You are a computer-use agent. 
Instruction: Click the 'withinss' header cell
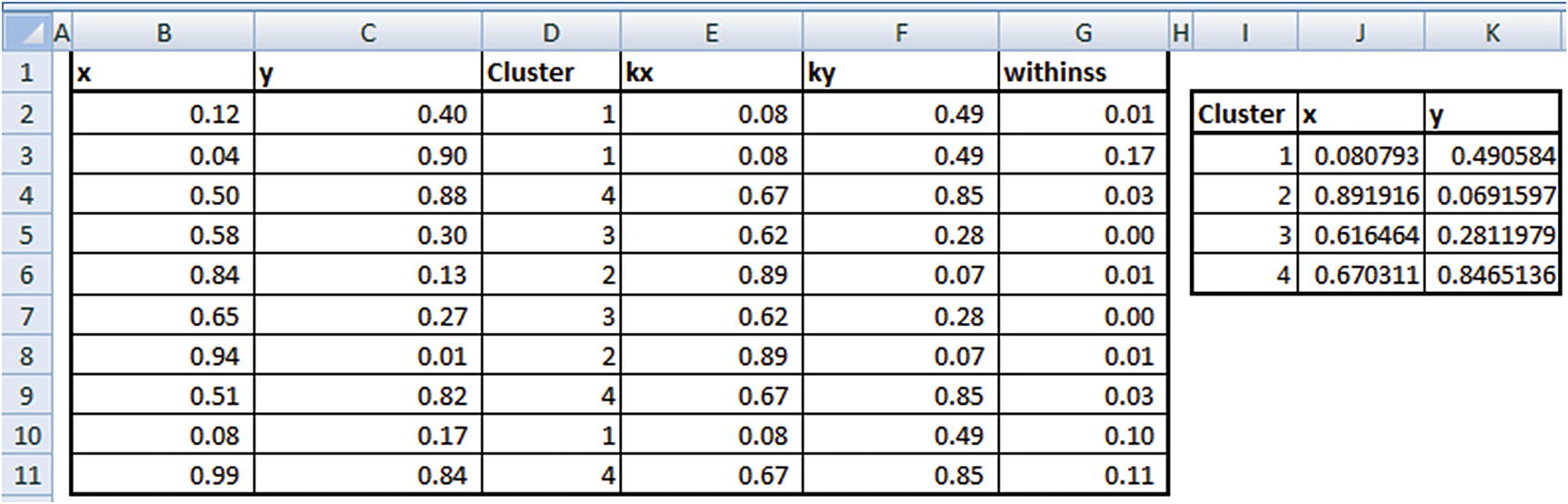pos(1083,72)
